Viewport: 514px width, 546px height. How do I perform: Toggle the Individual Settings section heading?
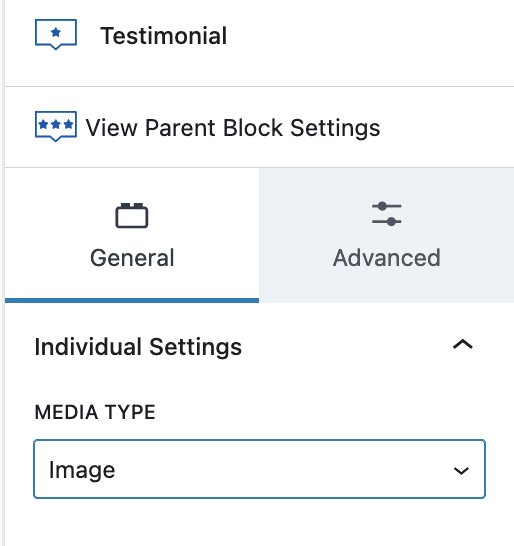(x=138, y=347)
